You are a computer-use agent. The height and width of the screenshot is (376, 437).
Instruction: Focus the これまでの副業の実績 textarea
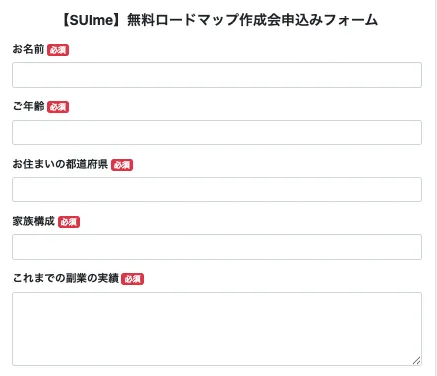point(217,329)
